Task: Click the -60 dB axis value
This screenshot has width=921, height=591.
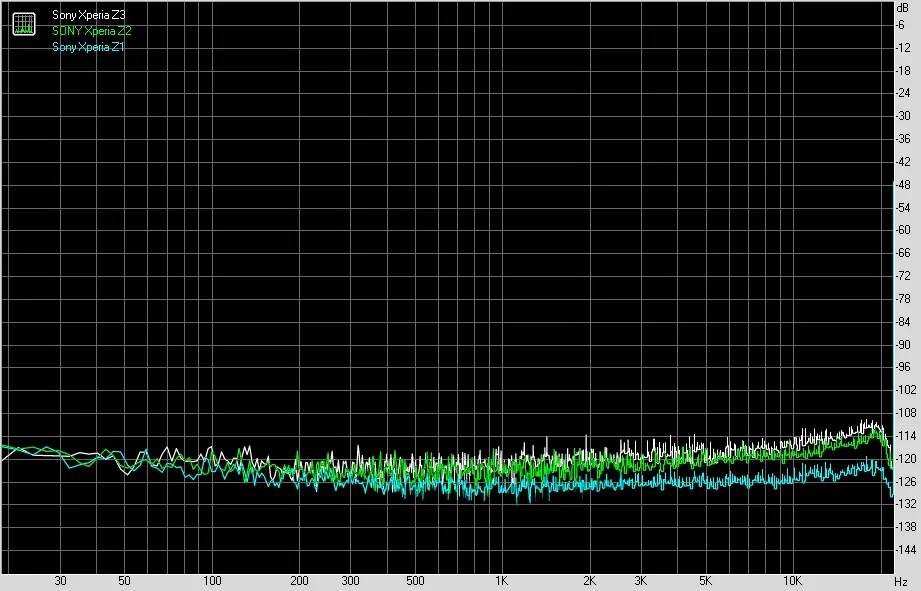Action: tap(903, 230)
